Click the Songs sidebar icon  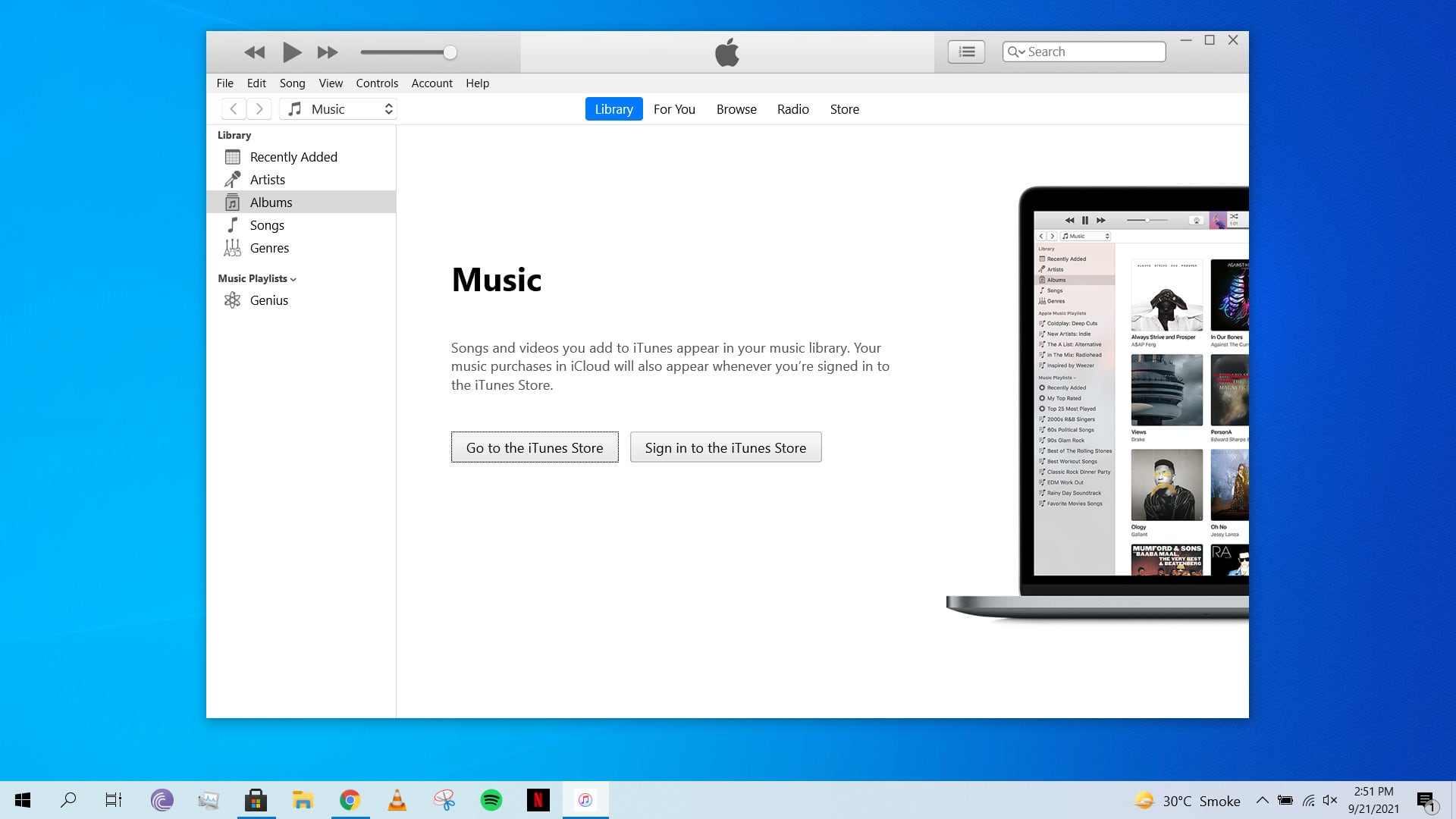(233, 225)
